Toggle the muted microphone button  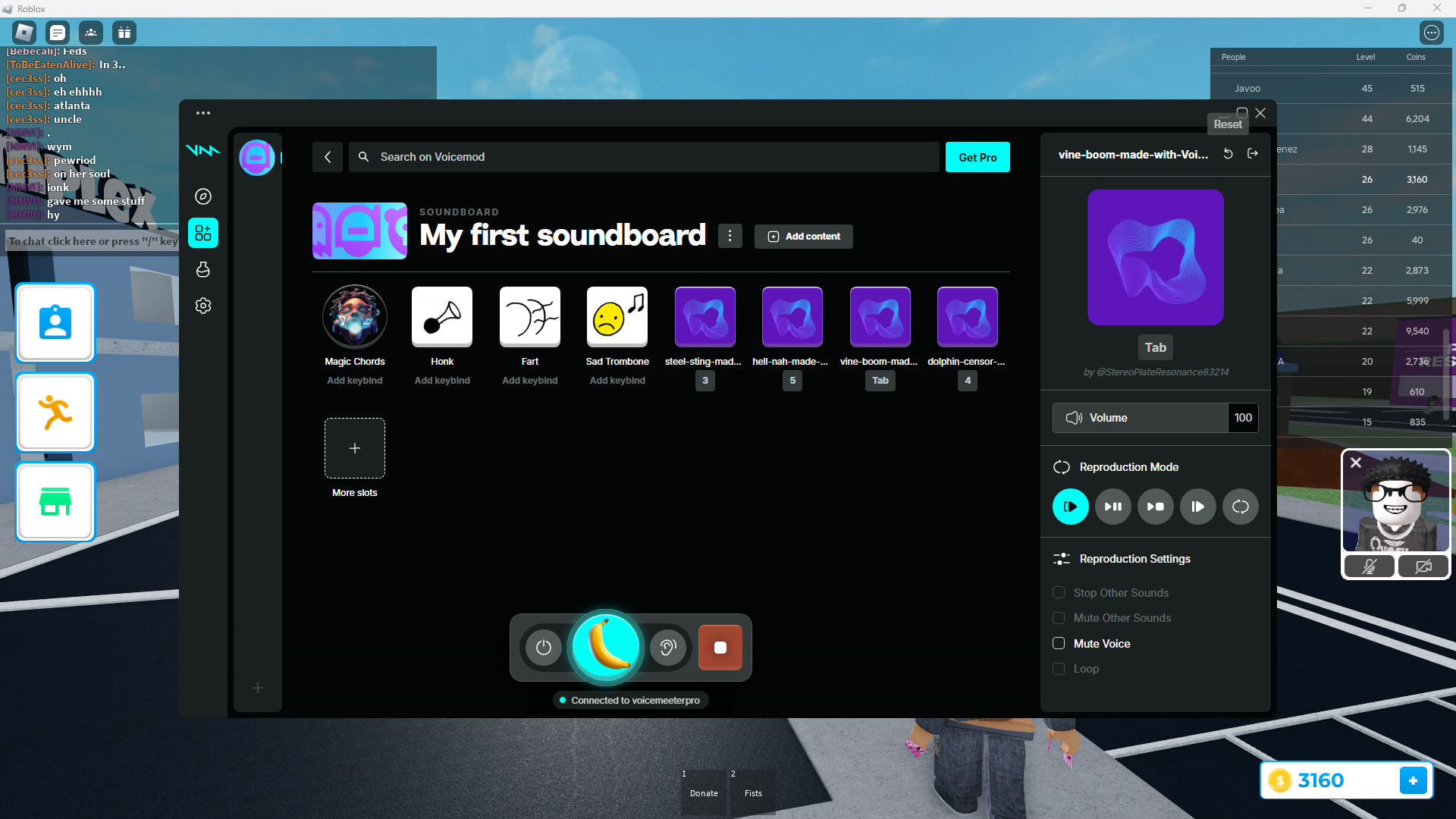(1370, 566)
